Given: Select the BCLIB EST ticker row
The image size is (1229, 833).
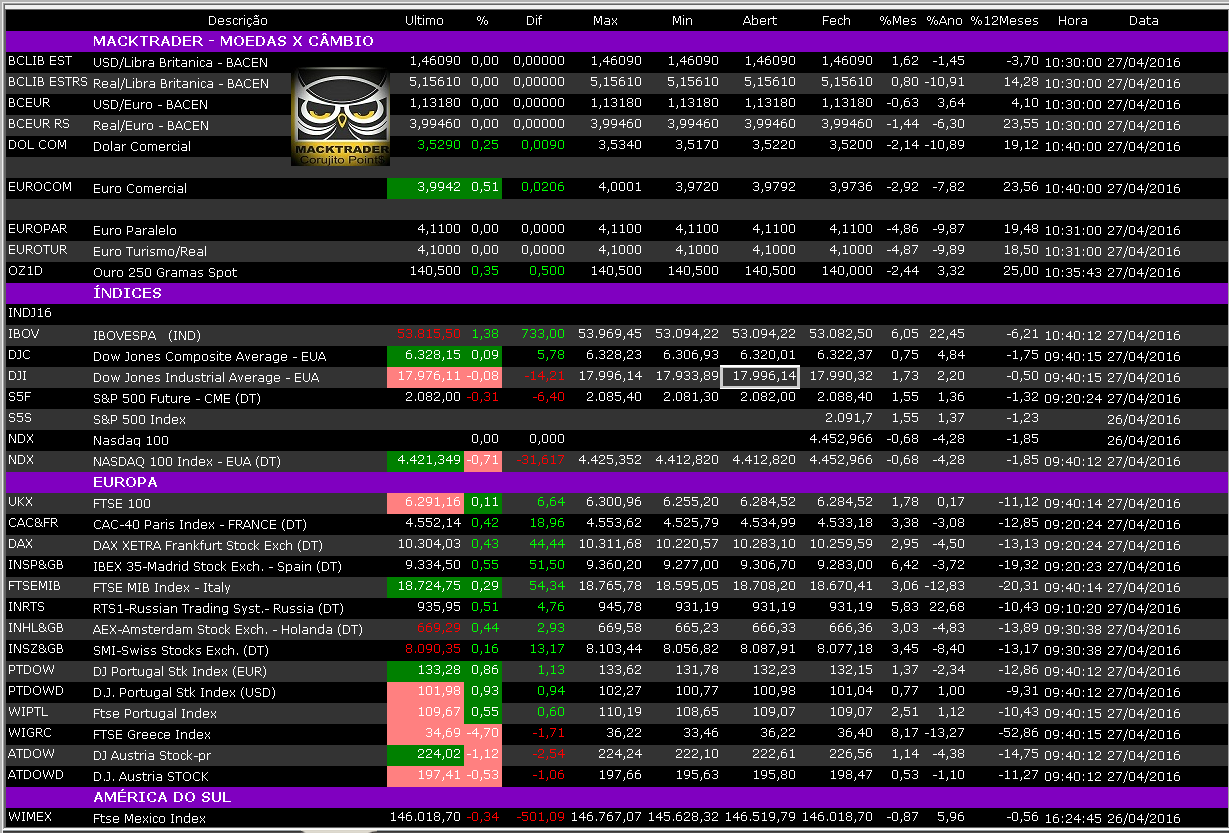Looking at the screenshot, I should 614,62.
